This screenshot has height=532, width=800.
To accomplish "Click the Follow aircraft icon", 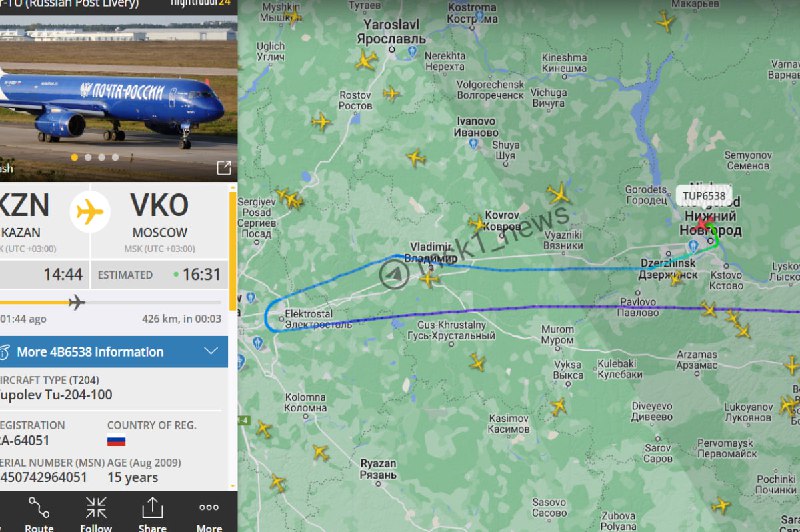I will pyautogui.click(x=96, y=514).
